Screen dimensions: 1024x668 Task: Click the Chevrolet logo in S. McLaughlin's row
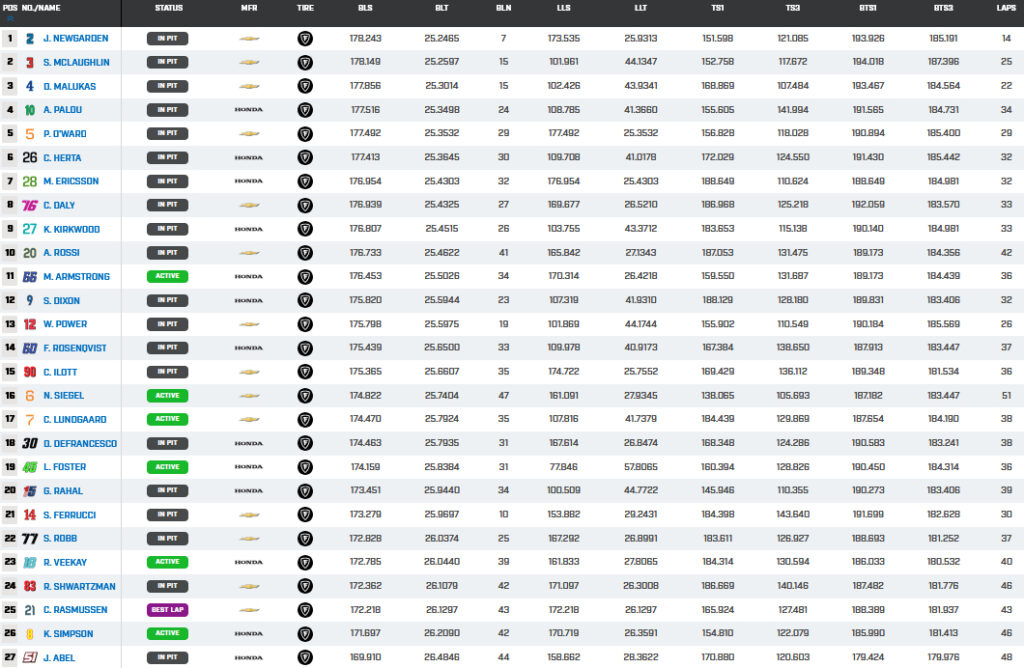(x=249, y=63)
